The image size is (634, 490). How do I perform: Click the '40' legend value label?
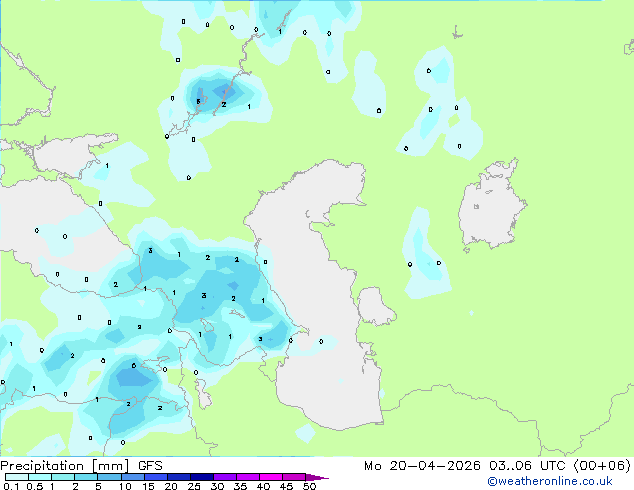263,486
